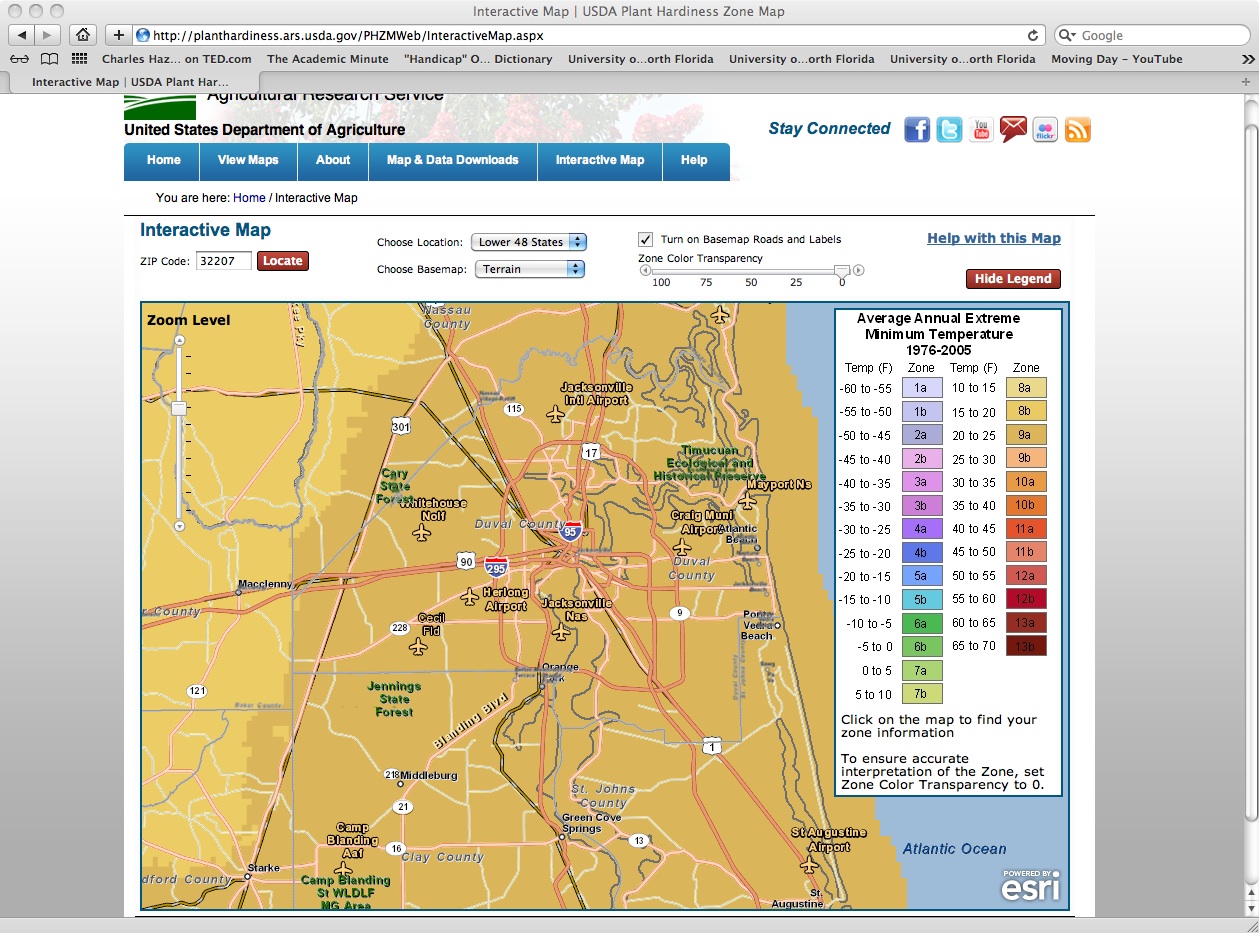The width and height of the screenshot is (1259, 933).
Task: Open the Help navigation tab
Action: [x=694, y=160]
